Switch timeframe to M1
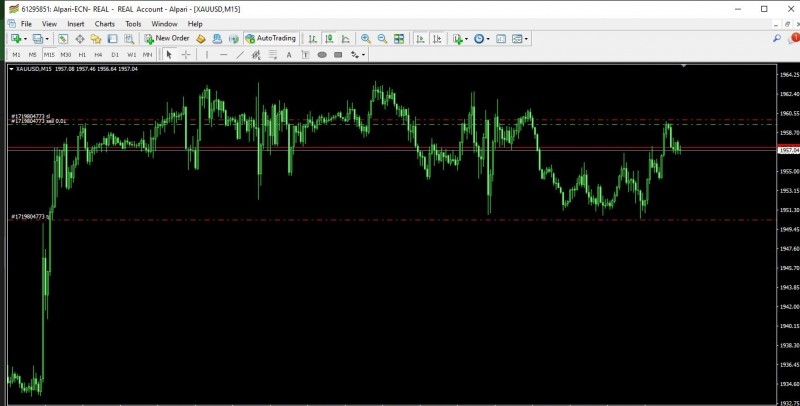This screenshot has width=800, height=406. point(16,55)
